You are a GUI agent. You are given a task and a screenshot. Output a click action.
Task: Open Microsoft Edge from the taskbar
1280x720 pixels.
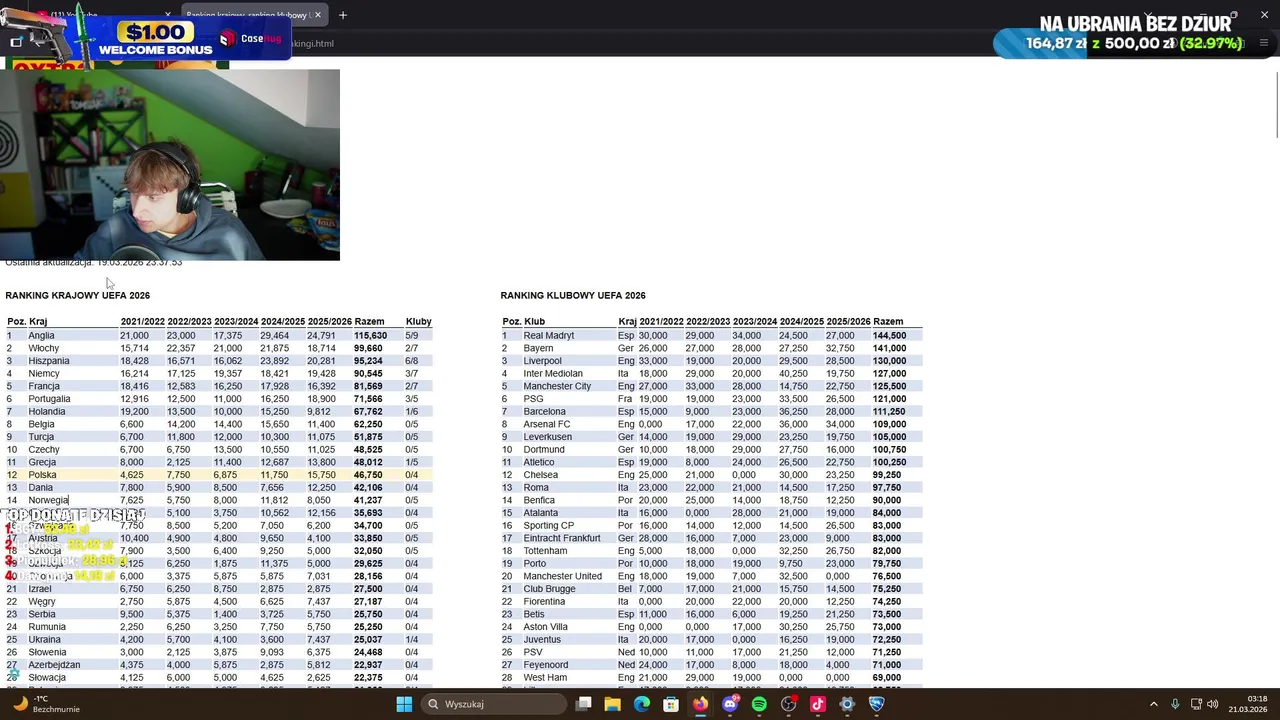pos(642,704)
